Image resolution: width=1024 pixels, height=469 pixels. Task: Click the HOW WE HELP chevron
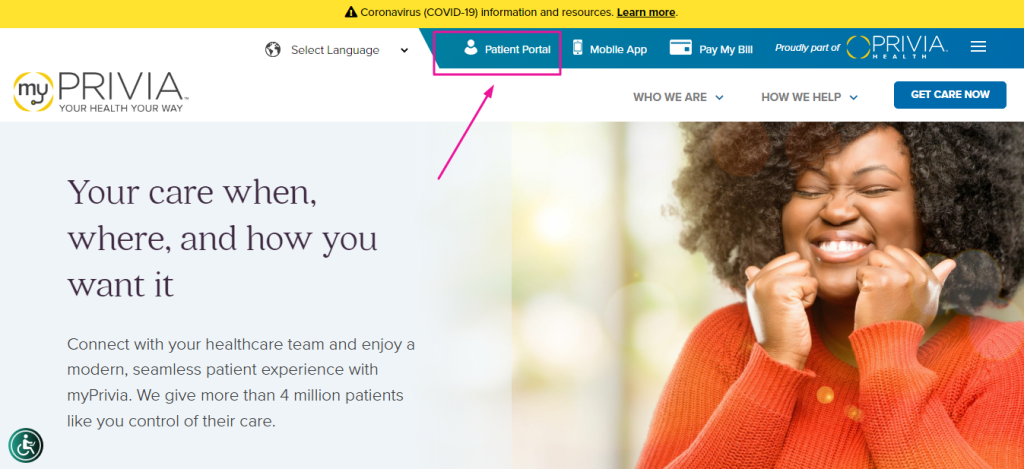tap(854, 97)
